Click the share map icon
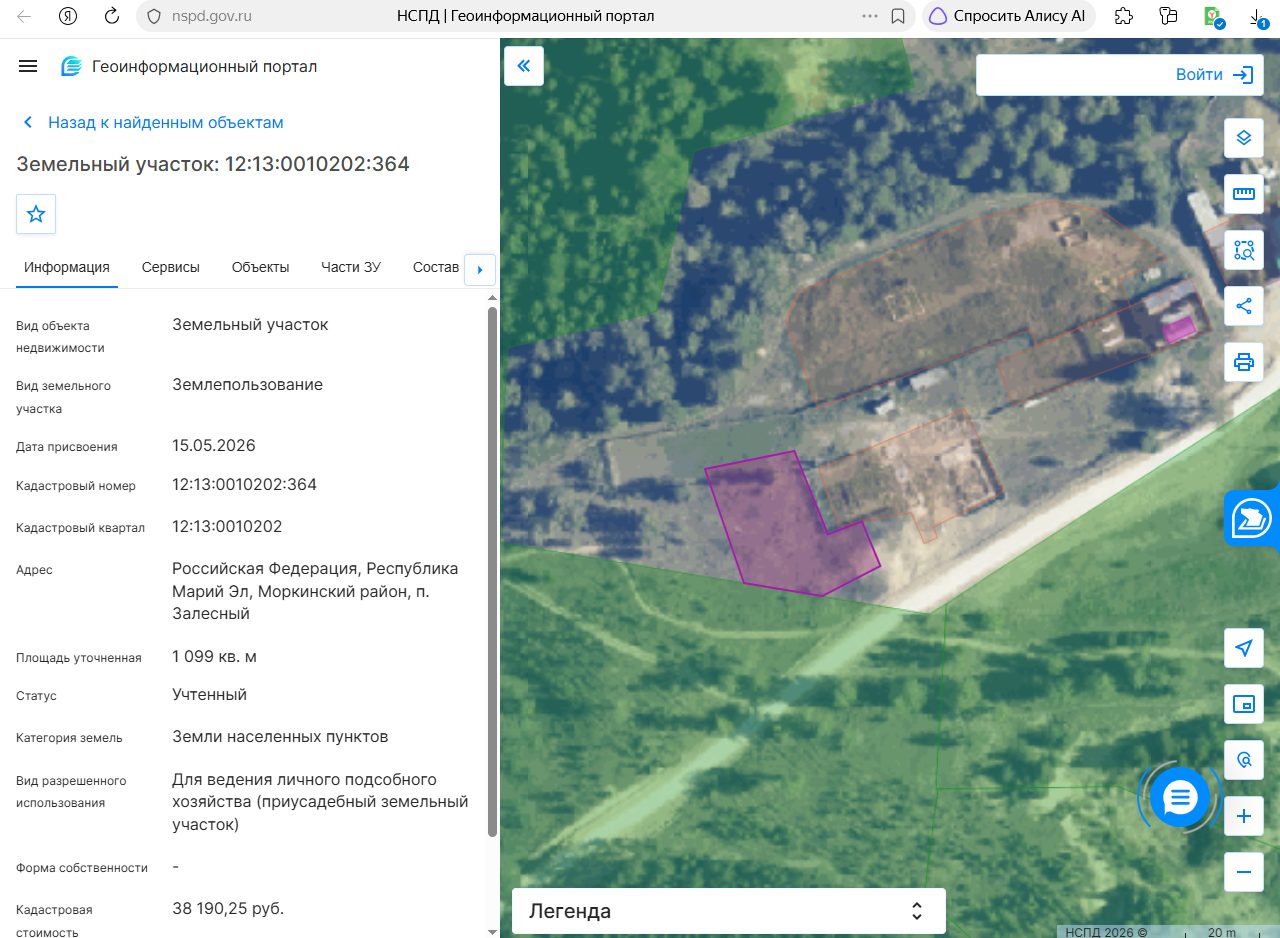Image resolution: width=1280 pixels, height=938 pixels. 1244,306
